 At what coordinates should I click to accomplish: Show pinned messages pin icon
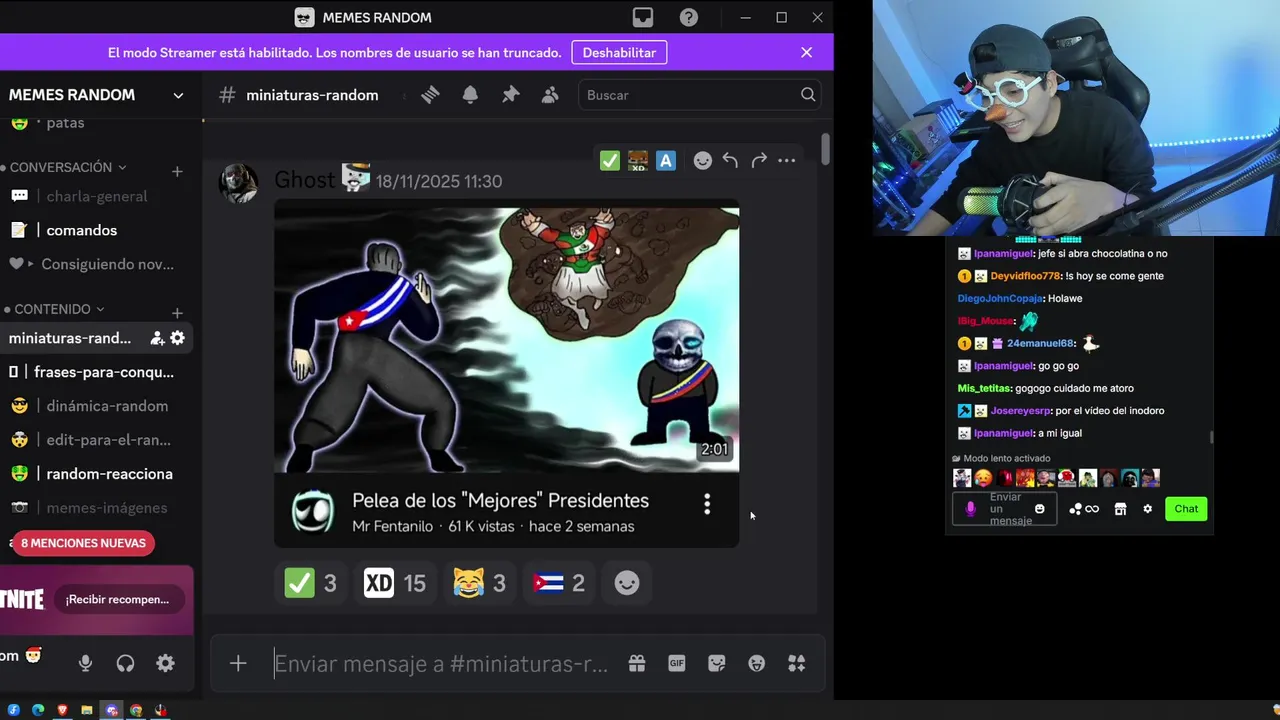pos(511,95)
